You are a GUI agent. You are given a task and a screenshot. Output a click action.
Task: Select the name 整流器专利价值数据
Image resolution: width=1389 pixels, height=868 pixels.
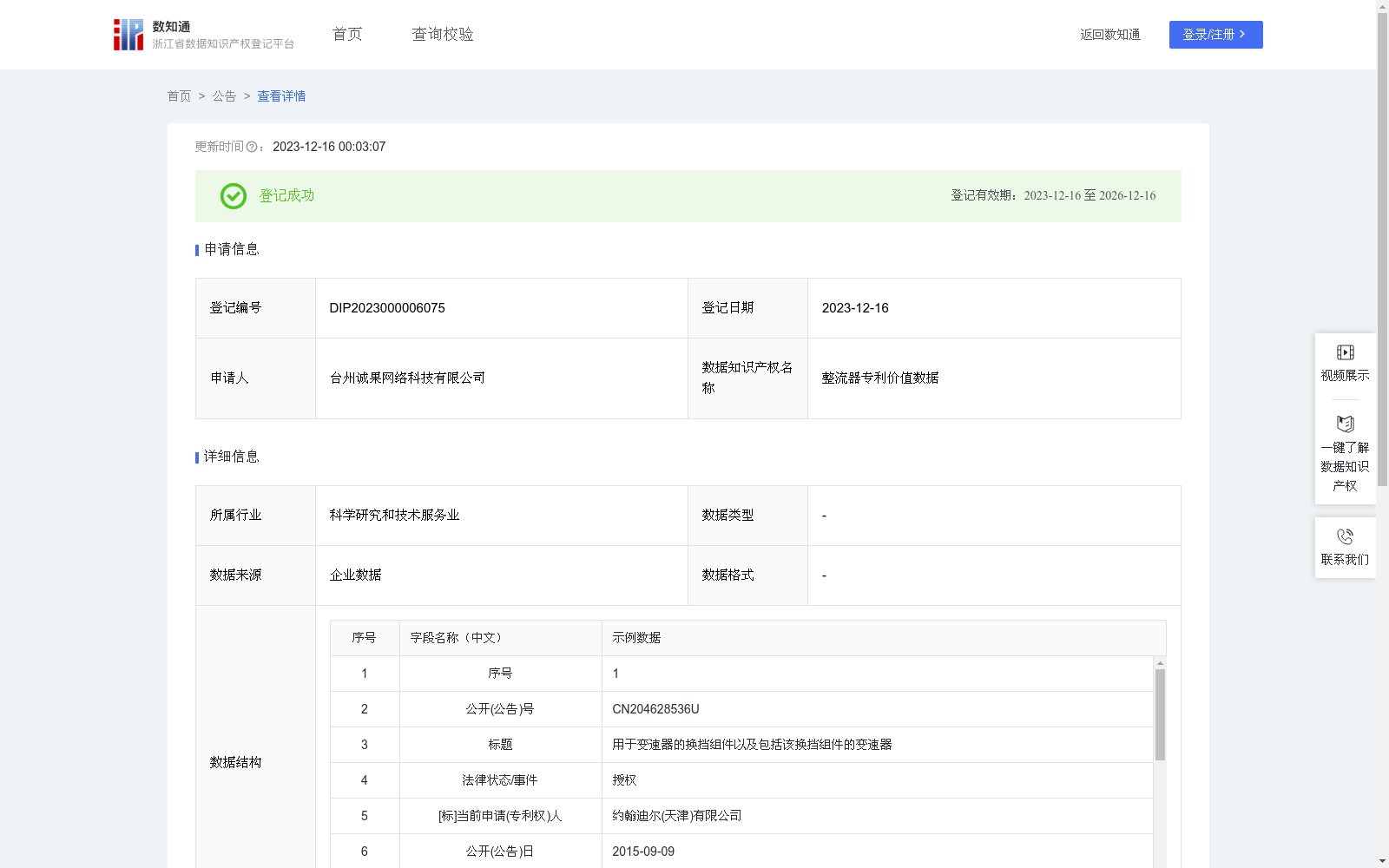click(x=880, y=378)
